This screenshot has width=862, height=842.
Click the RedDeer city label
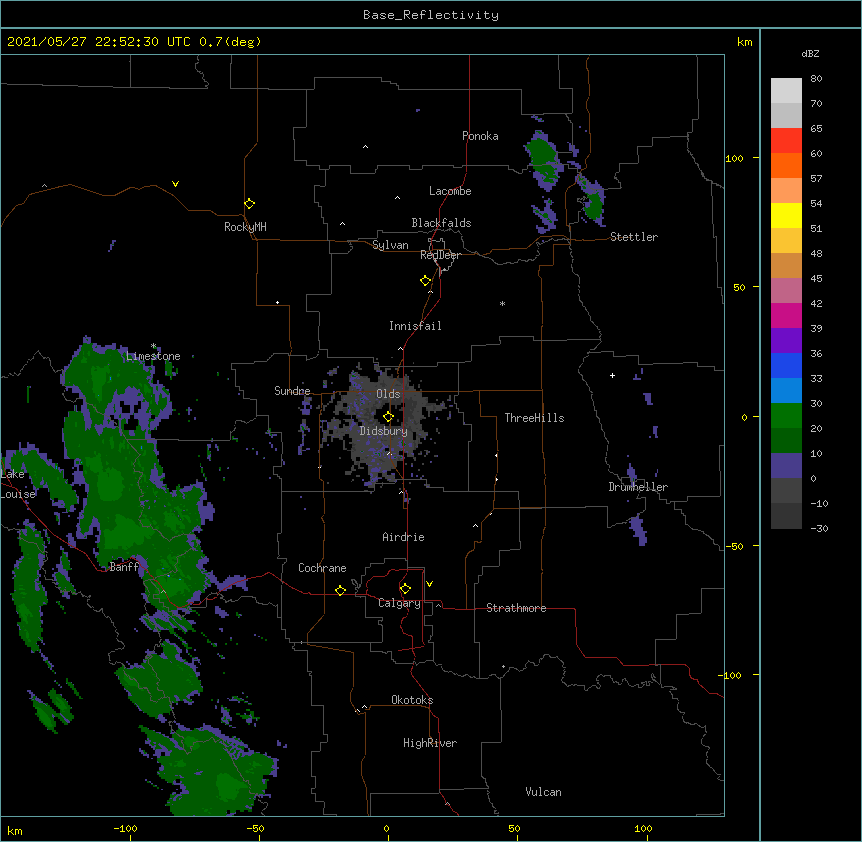point(440,255)
